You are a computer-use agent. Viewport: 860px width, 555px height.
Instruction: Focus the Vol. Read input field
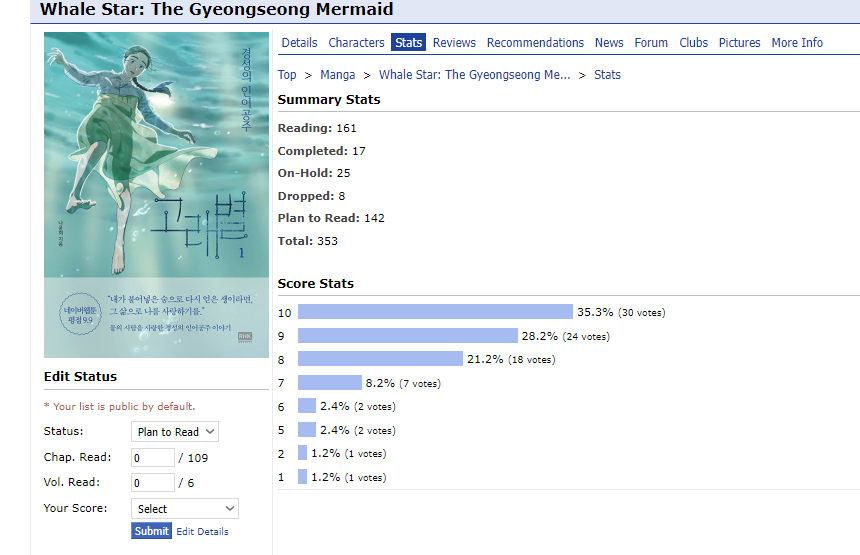point(152,483)
